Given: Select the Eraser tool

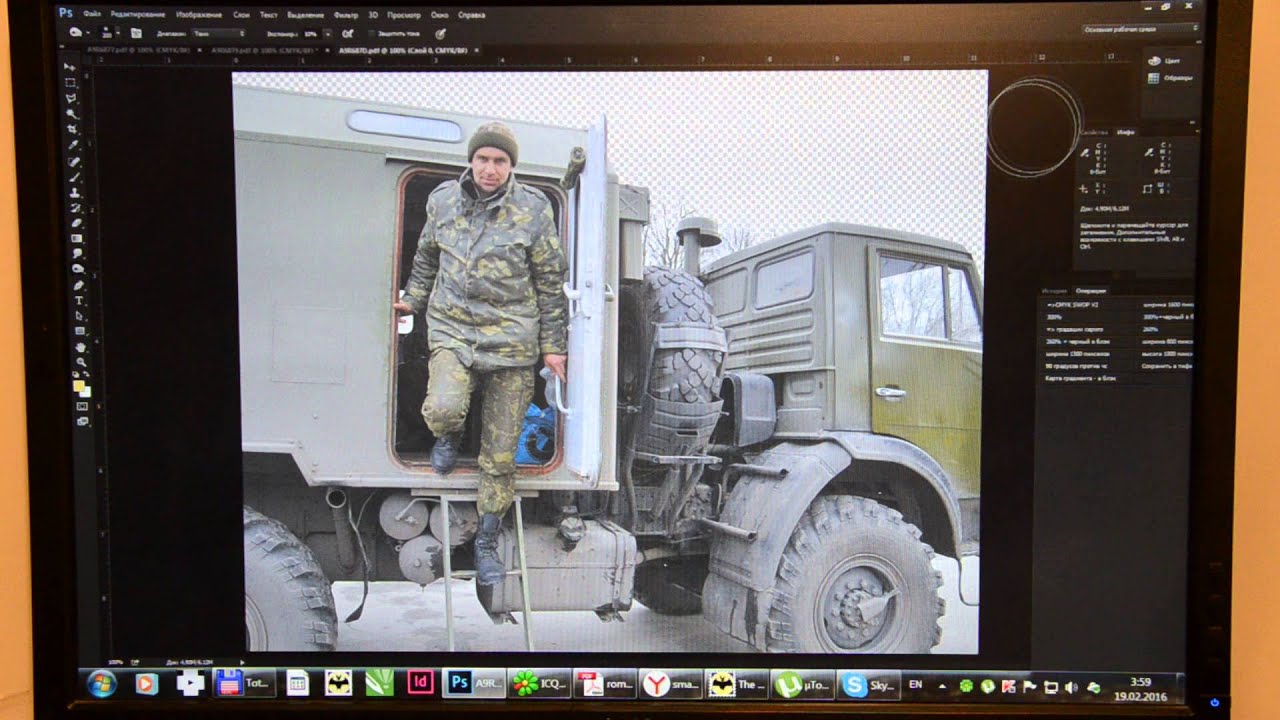Looking at the screenshot, I should (76, 222).
